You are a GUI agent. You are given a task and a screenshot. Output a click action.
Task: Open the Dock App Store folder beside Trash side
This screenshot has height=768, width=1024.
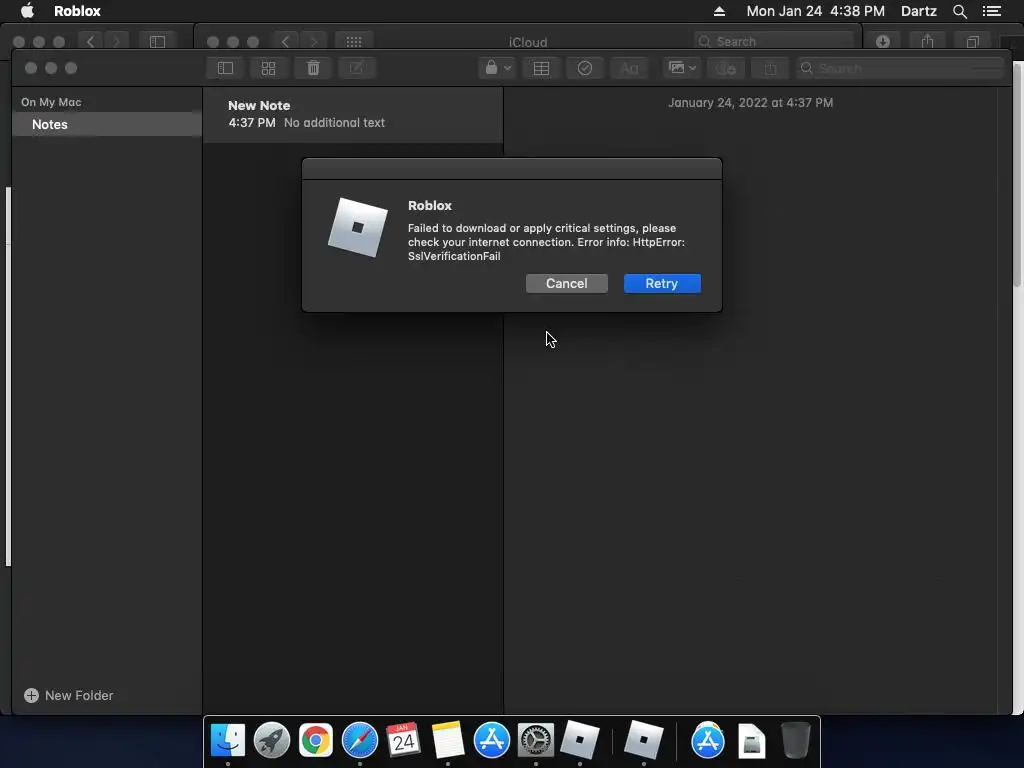coord(708,740)
